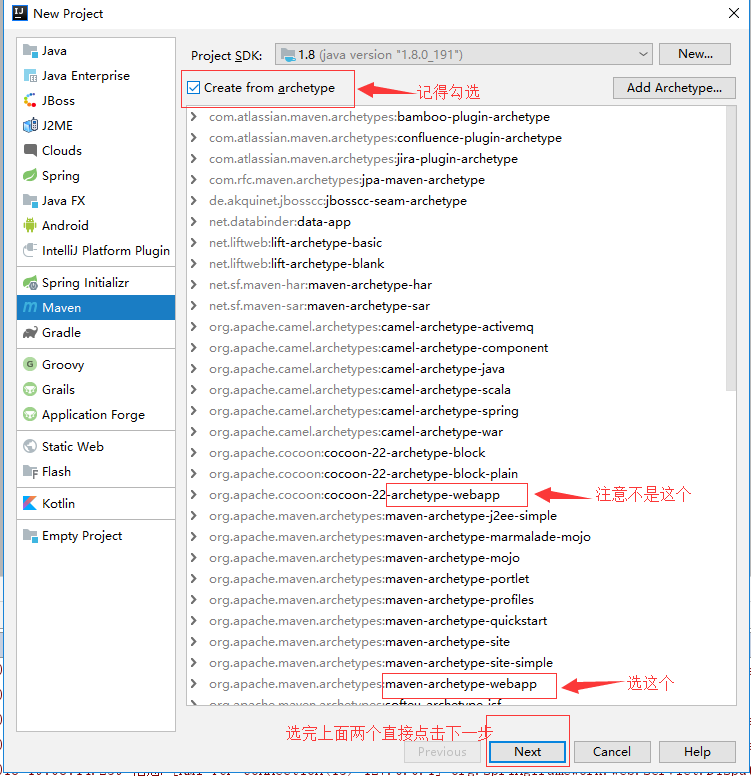Select maven-archetype-site-simple row
Viewport: 751px width, 776px height.
click(456, 663)
